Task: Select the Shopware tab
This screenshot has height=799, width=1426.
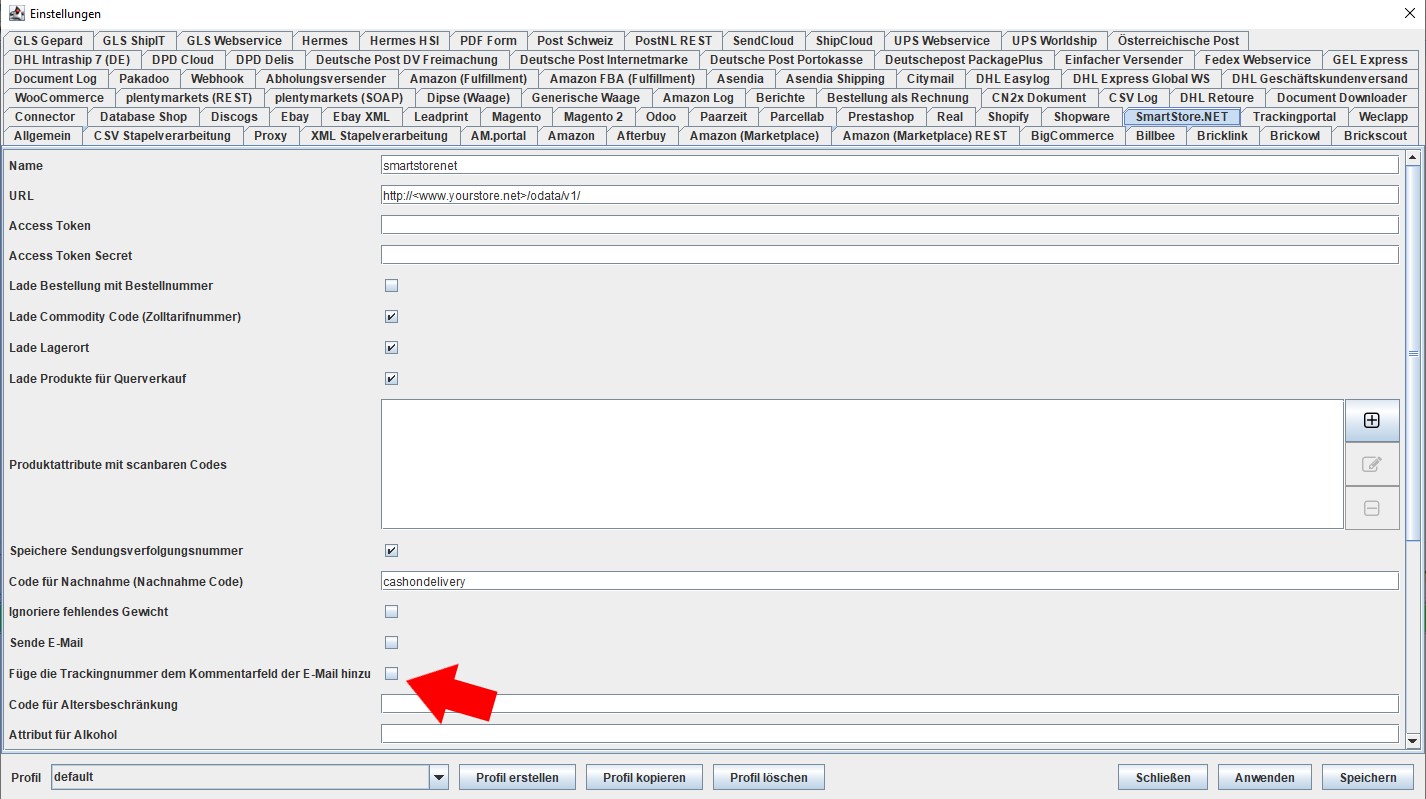Action: [x=1081, y=117]
